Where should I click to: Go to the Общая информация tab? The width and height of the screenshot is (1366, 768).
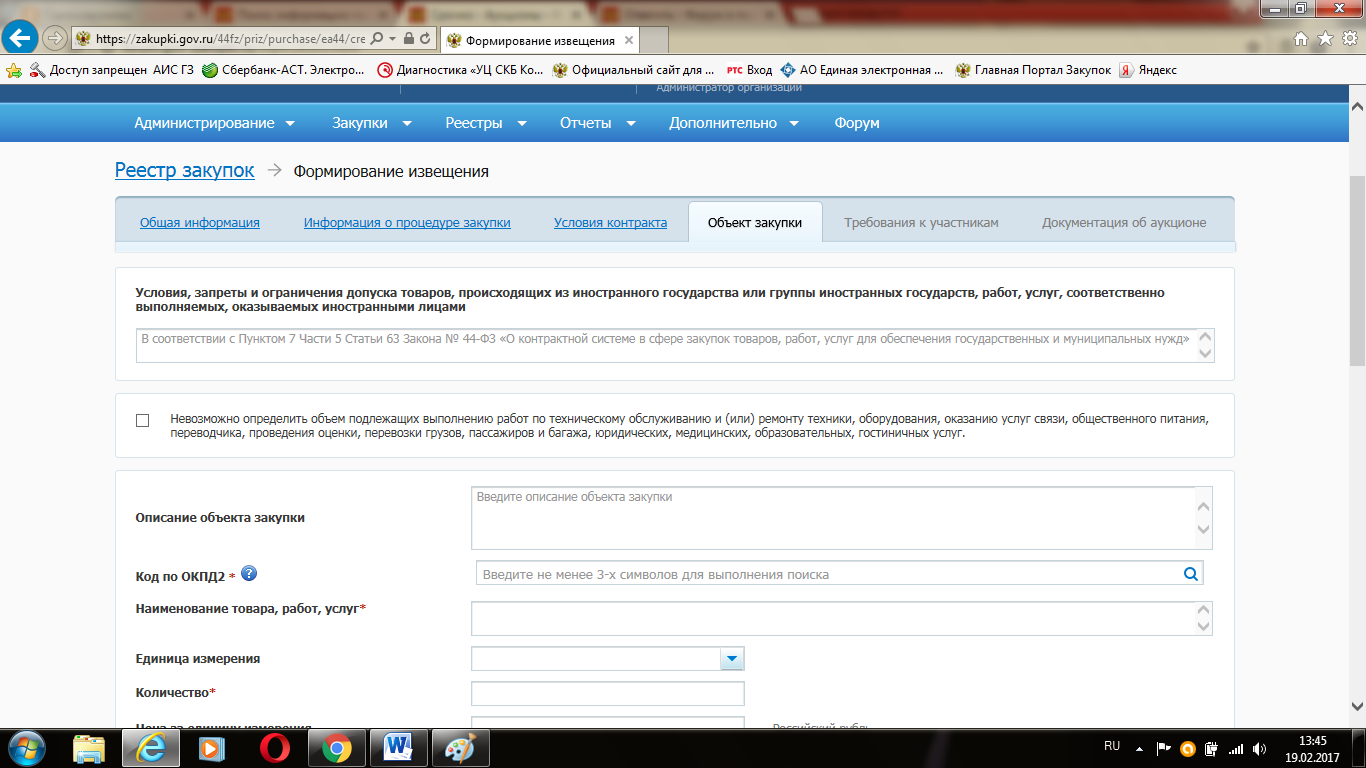click(199, 223)
